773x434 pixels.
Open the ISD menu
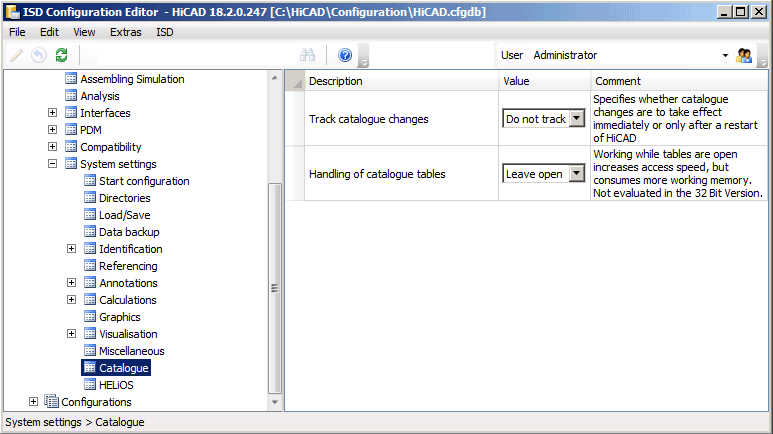(x=165, y=32)
